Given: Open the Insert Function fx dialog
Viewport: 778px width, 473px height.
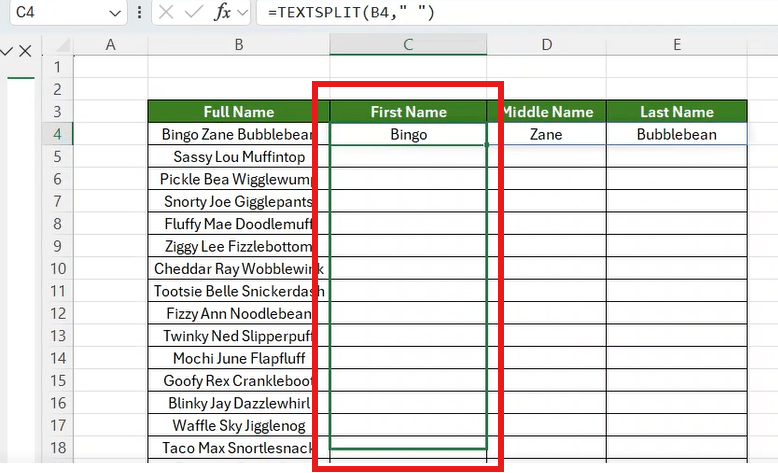Looking at the screenshot, I should coord(222,12).
